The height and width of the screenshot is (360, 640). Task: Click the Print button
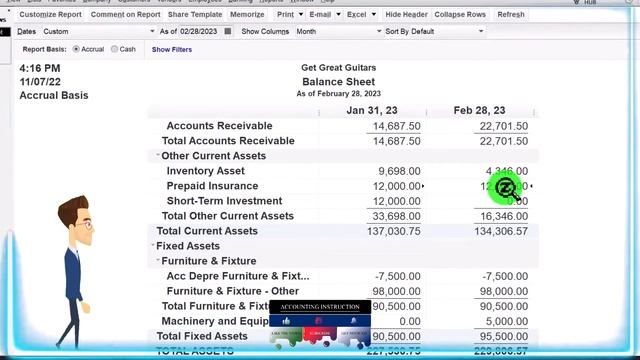pyautogui.click(x=285, y=15)
